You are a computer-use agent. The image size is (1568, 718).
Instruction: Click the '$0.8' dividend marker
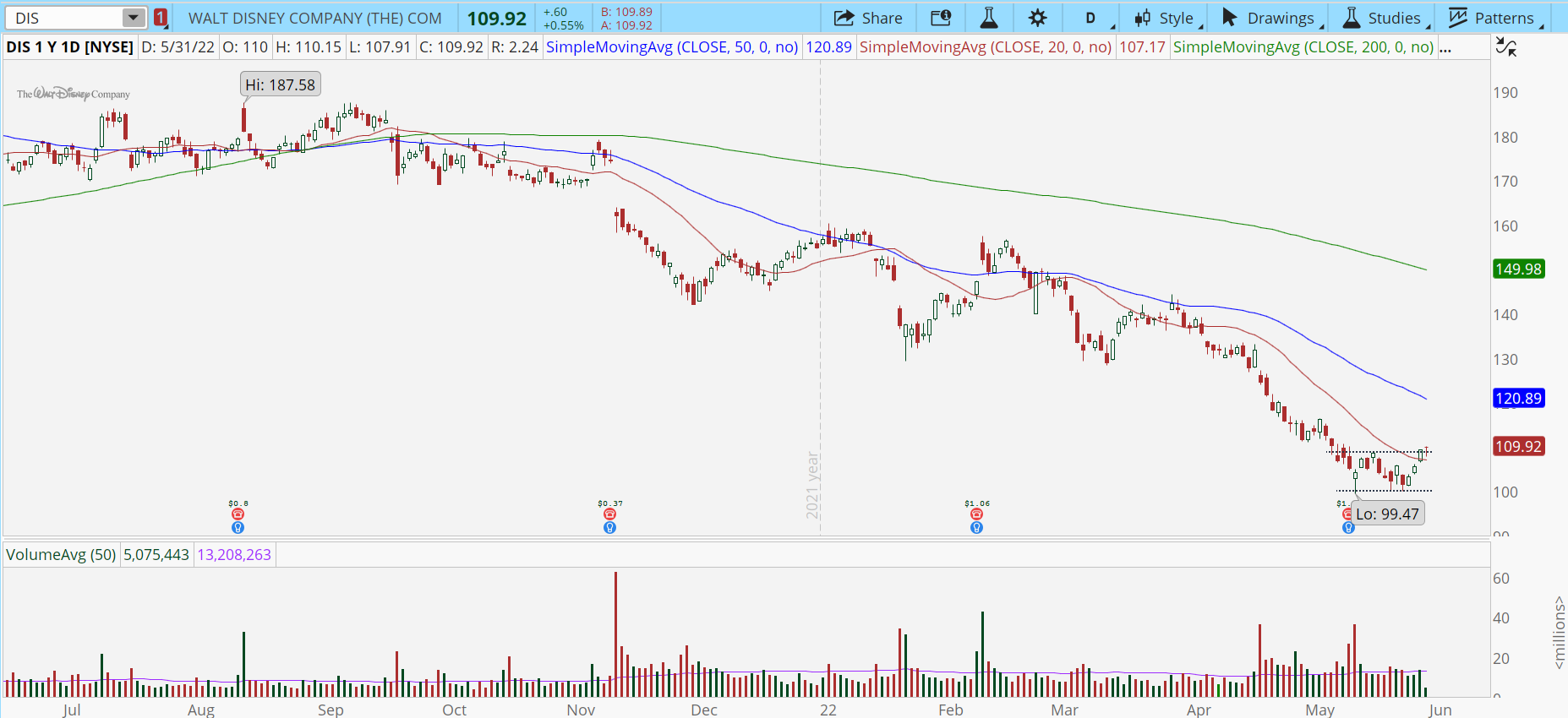238,503
